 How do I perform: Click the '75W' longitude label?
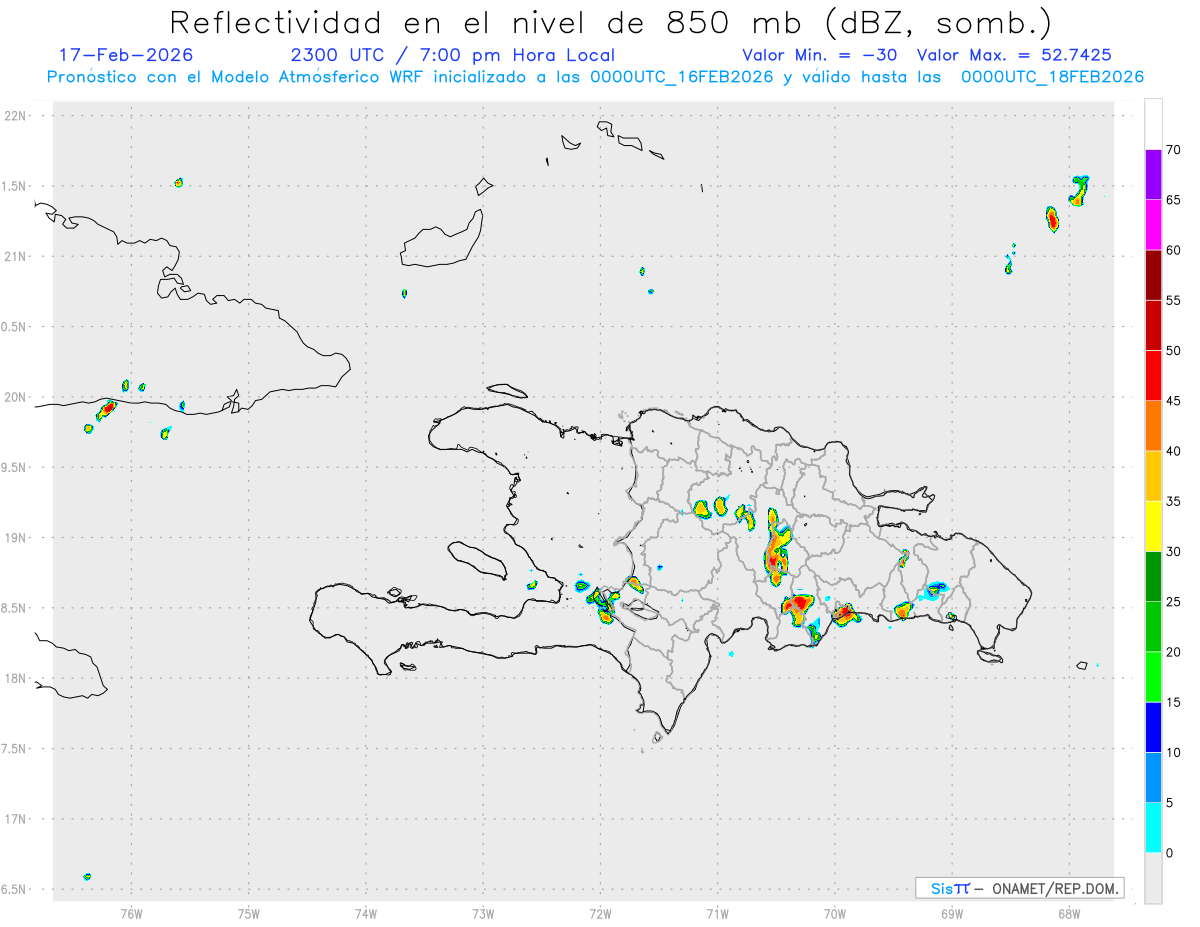[249, 913]
